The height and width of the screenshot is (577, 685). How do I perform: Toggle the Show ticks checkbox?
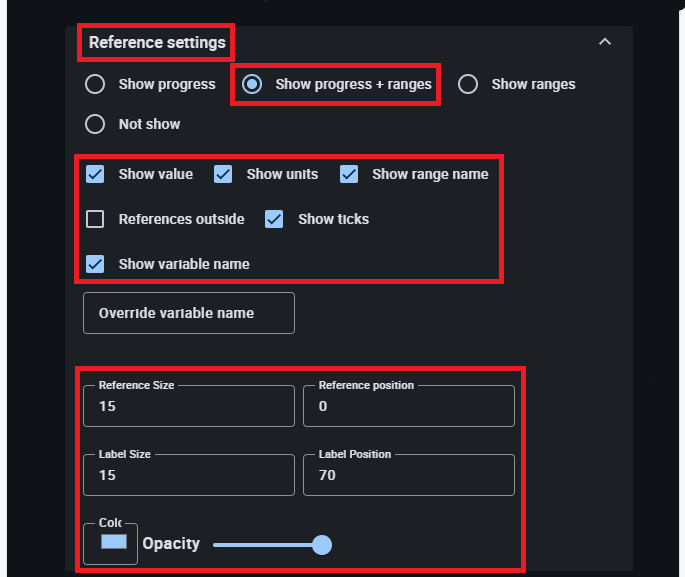(x=275, y=219)
